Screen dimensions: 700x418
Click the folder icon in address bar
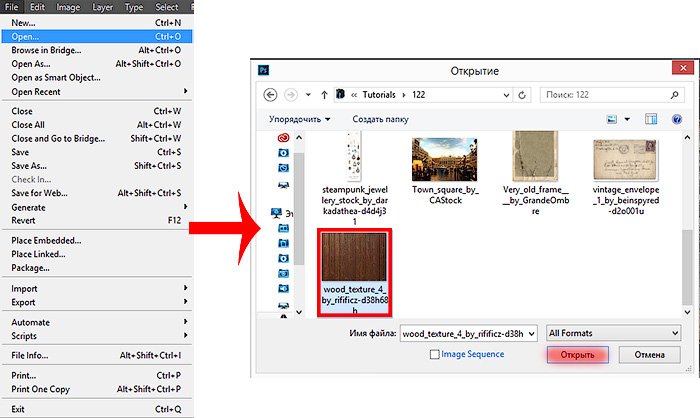click(x=341, y=94)
